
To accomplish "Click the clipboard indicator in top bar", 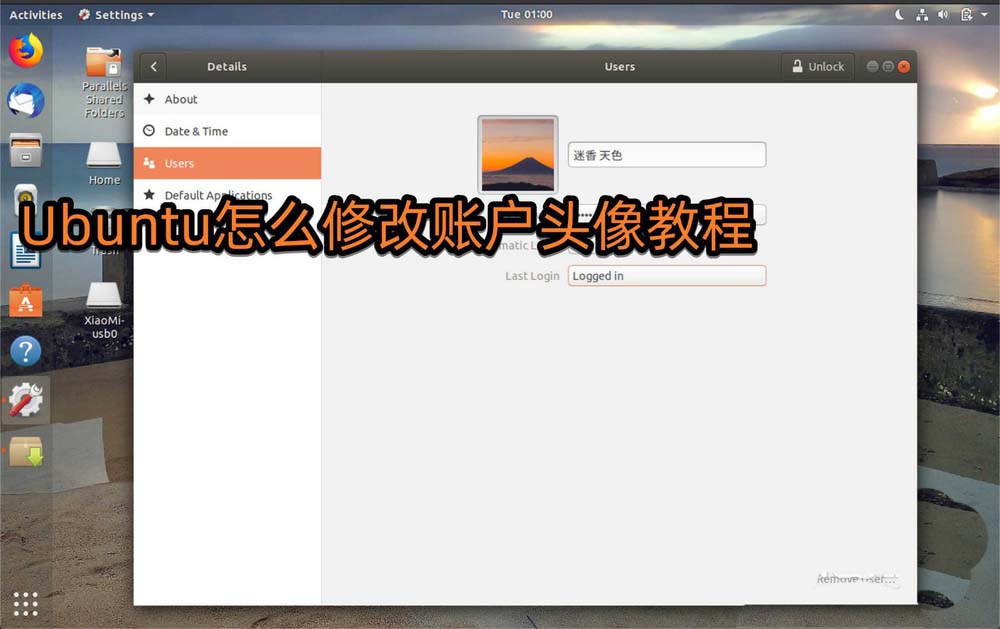I will click(x=966, y=14).
